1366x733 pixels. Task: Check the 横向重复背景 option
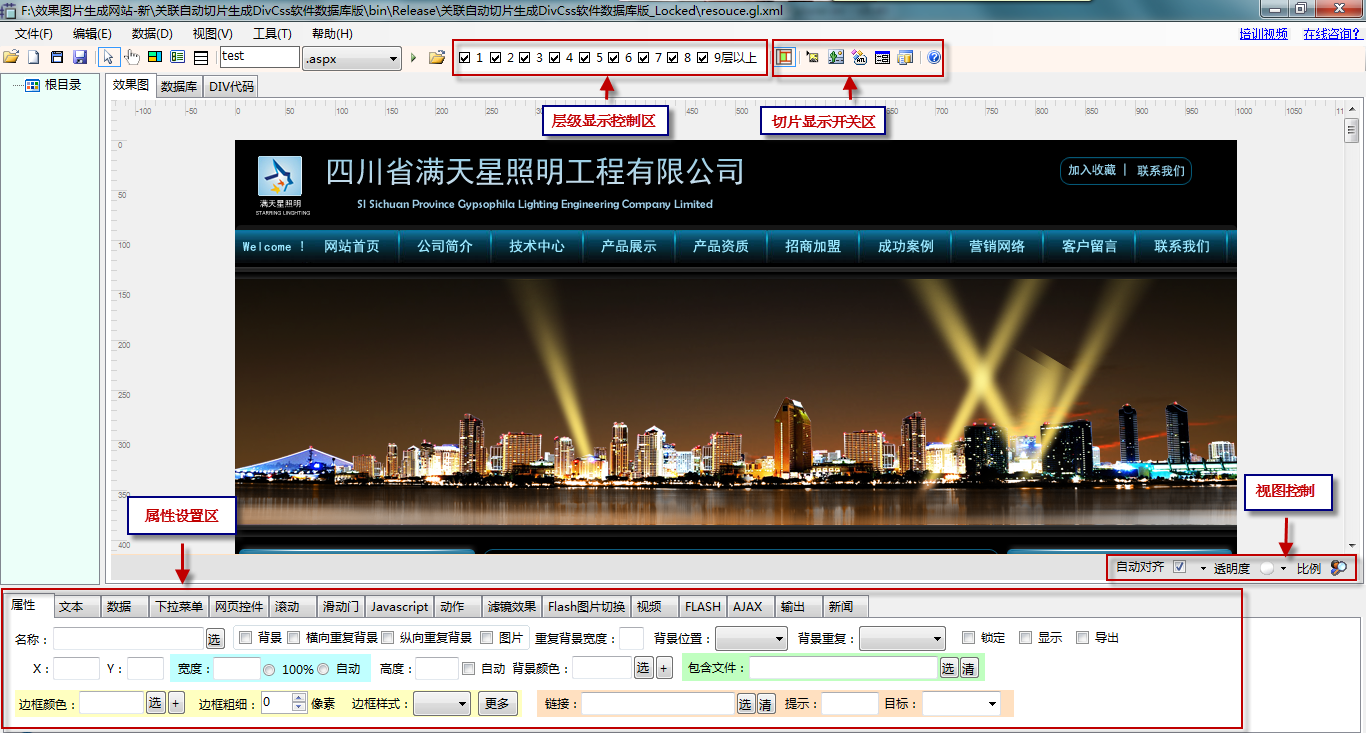click(294, 638)
